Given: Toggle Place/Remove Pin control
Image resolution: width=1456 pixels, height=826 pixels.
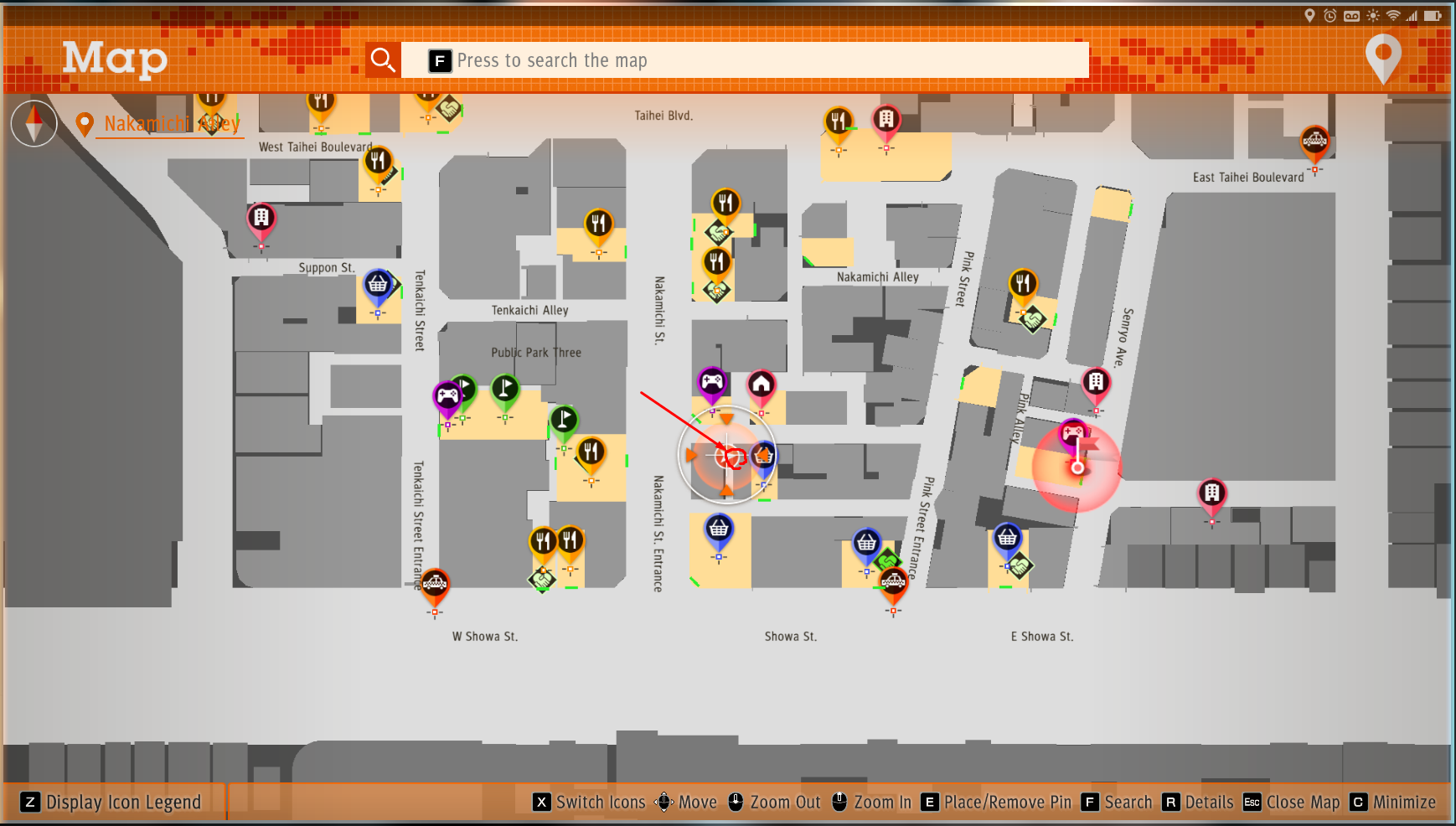Looking at the screenshot, I should [x=996, y=803].
